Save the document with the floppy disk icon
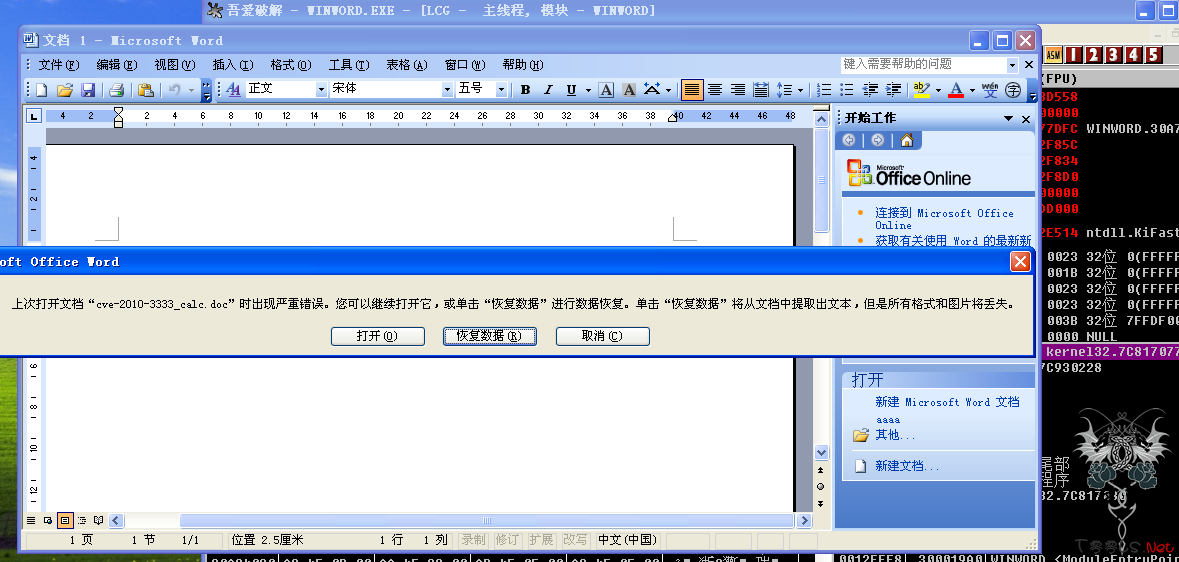The height and width of the screenshot is (562, 1179). (88, 90)
